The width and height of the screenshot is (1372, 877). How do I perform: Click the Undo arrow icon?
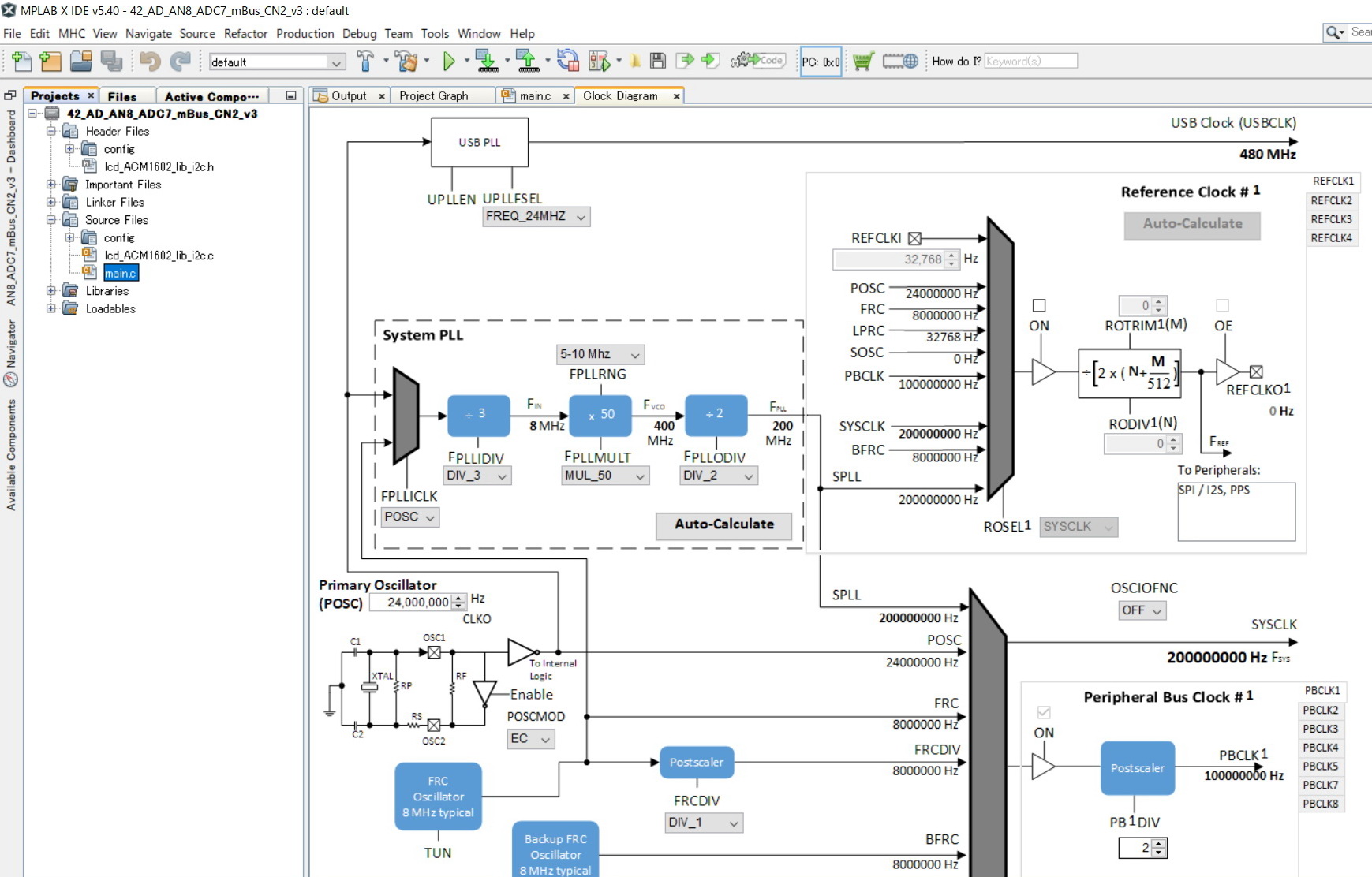point(150,62)
